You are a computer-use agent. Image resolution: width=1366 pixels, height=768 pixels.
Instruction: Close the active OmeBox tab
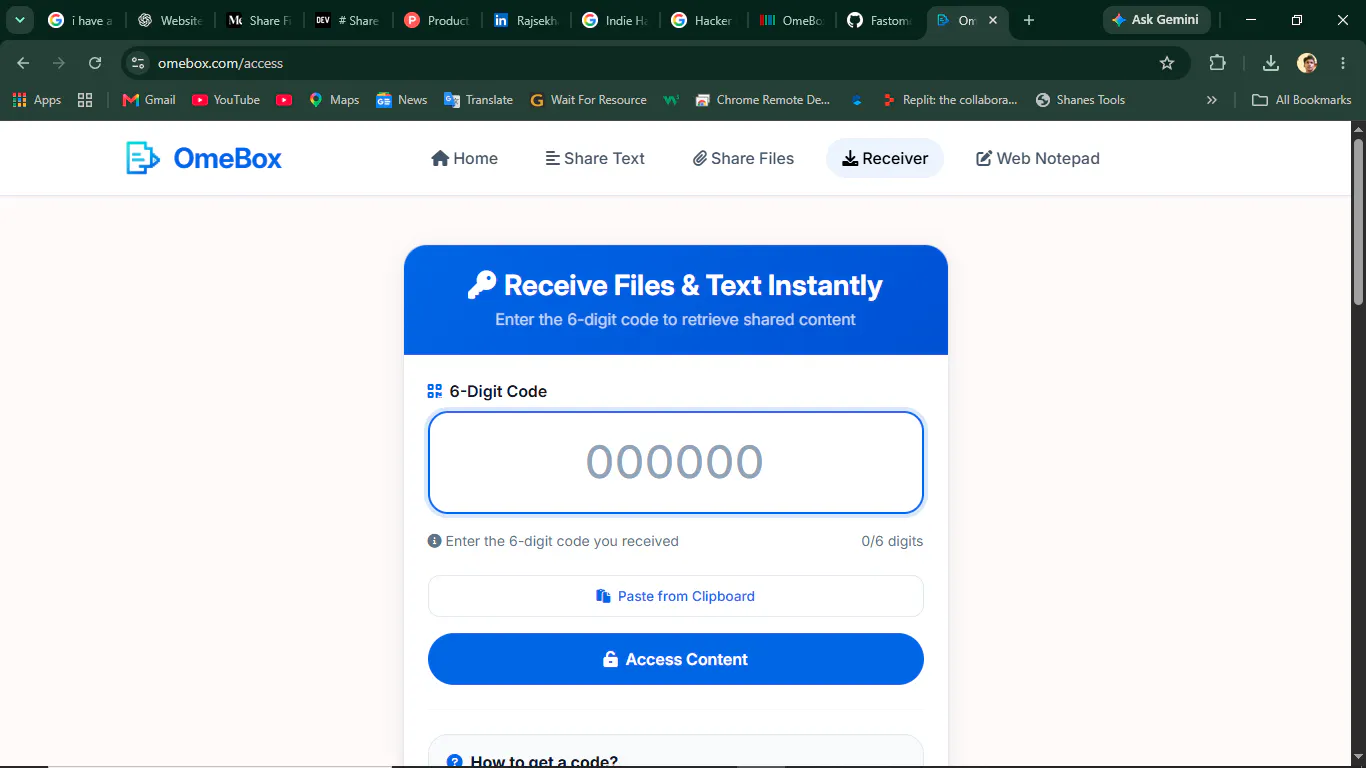pyautogui.click(x=993, y=20)
